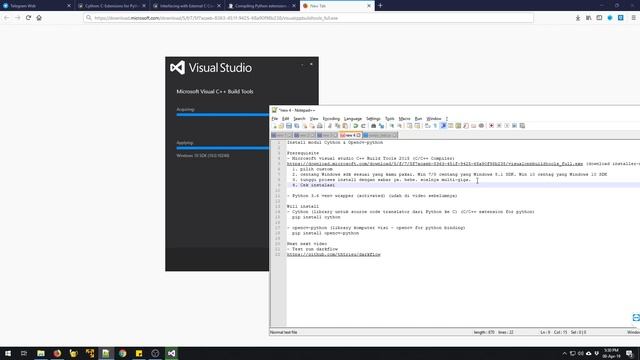This screenshot has width=640, height=360.
Task: Click the Record Macro red icon
Action: click(x=491, y=126)
